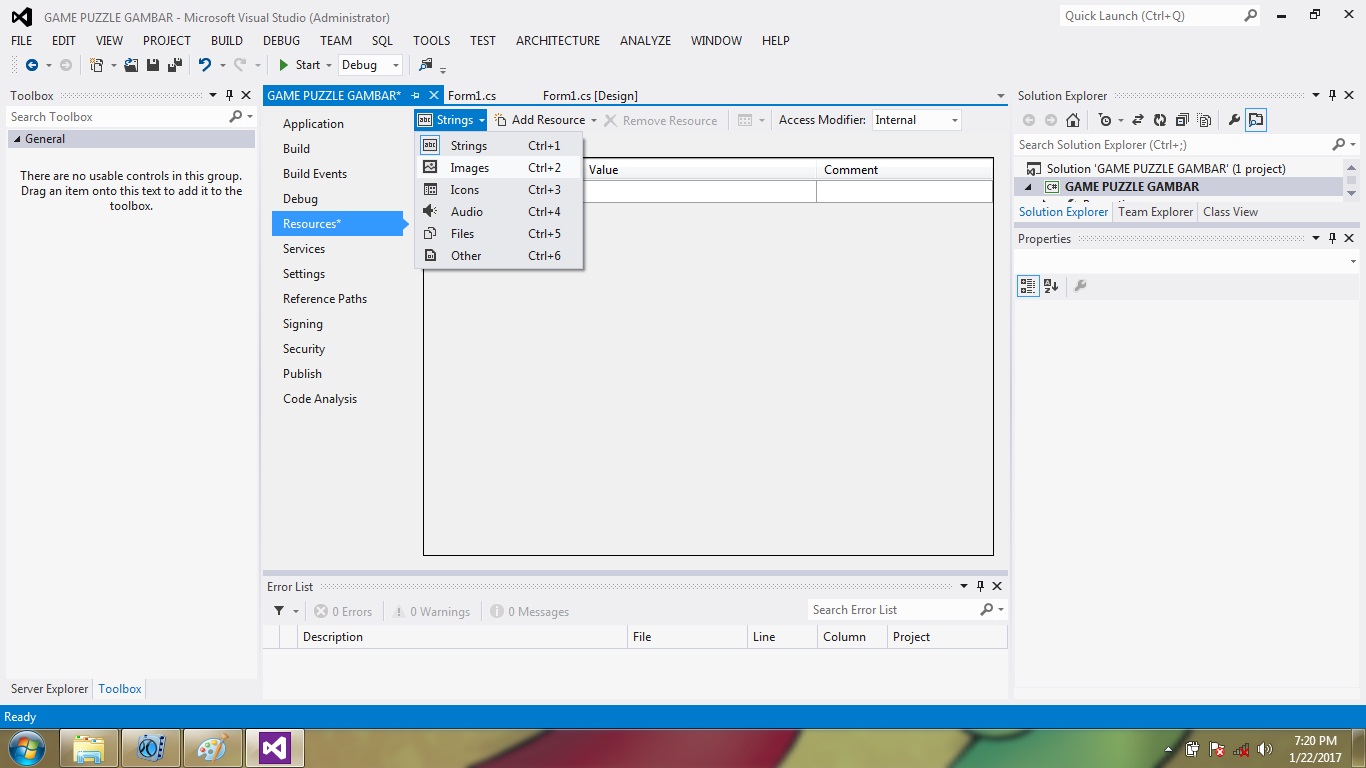
Task: Click the Pending Changes Filter clock icon
Action: pos(1104,120)
